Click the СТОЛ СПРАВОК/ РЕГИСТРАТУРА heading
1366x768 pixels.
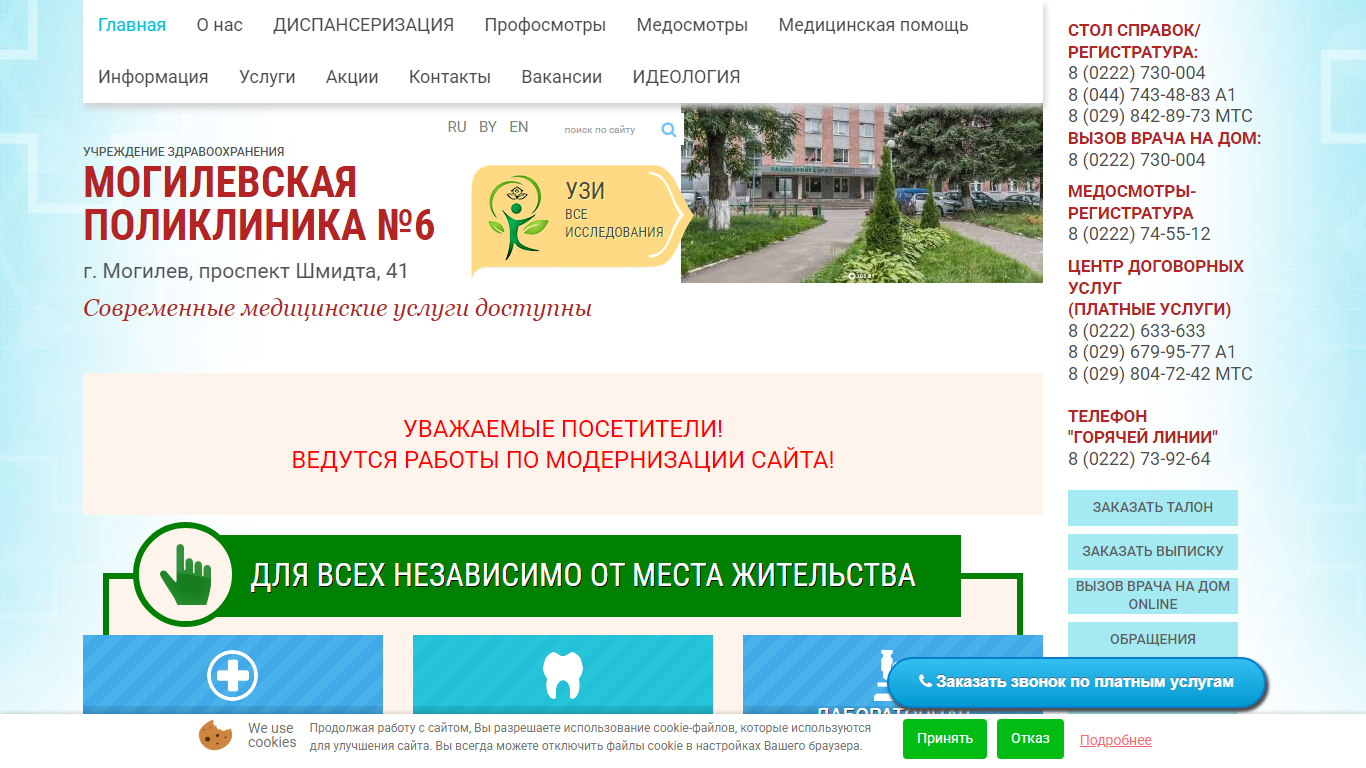pos(1134,41)
